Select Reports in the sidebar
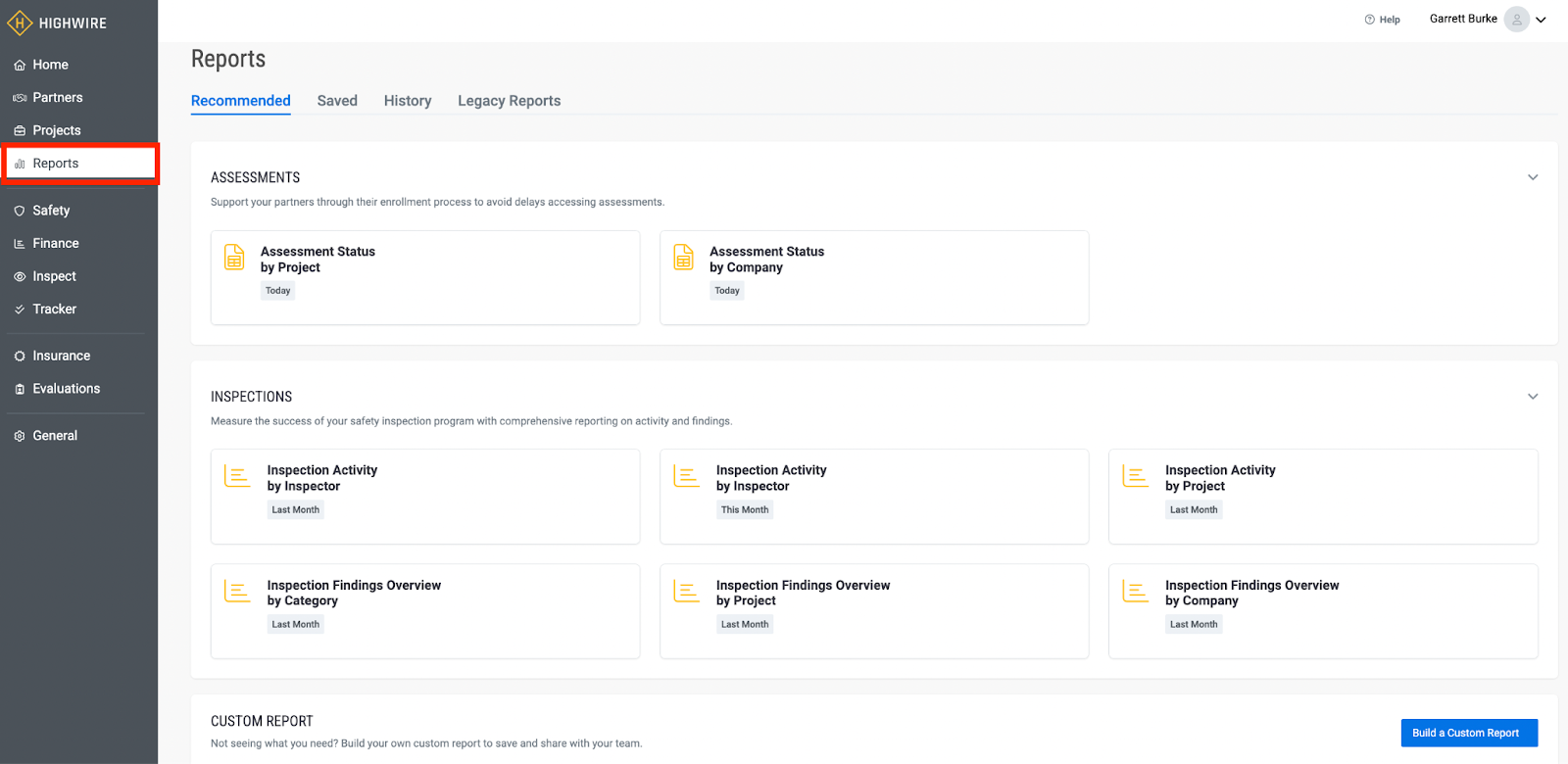Screen dimensions: 1568x764 (79, 164)
